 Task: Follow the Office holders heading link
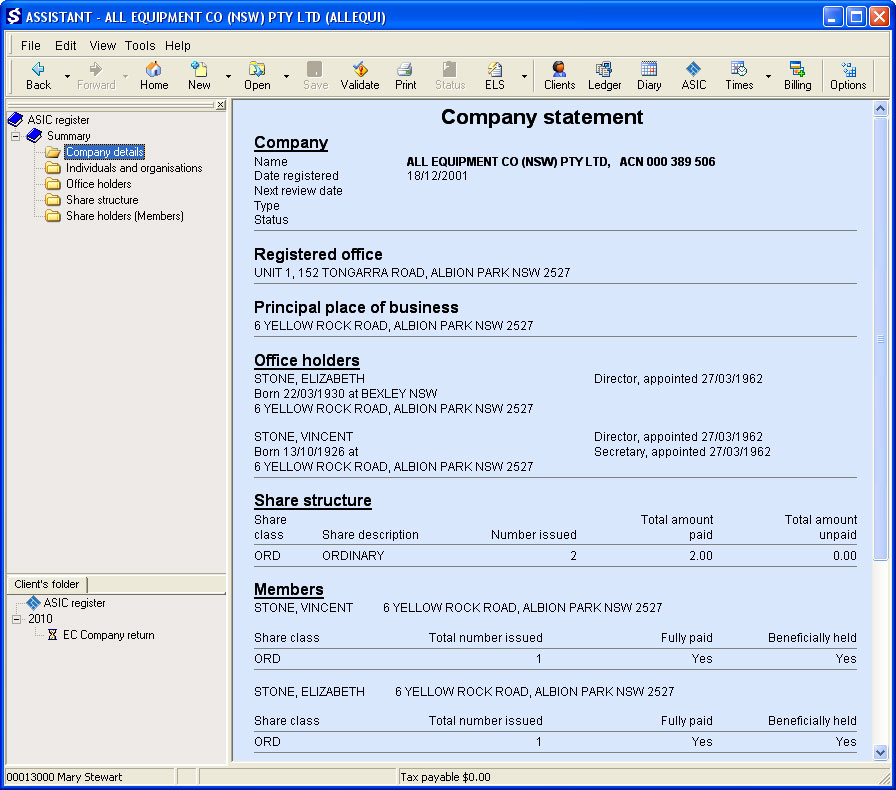(307, 361)
